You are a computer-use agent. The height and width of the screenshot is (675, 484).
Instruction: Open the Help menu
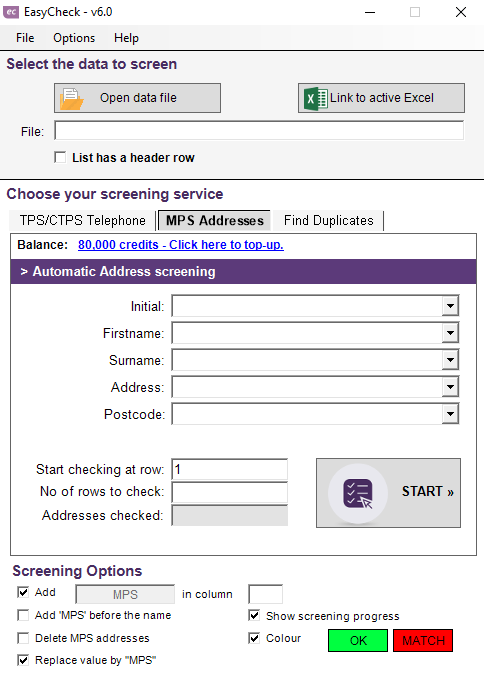(x=126, y=38)
